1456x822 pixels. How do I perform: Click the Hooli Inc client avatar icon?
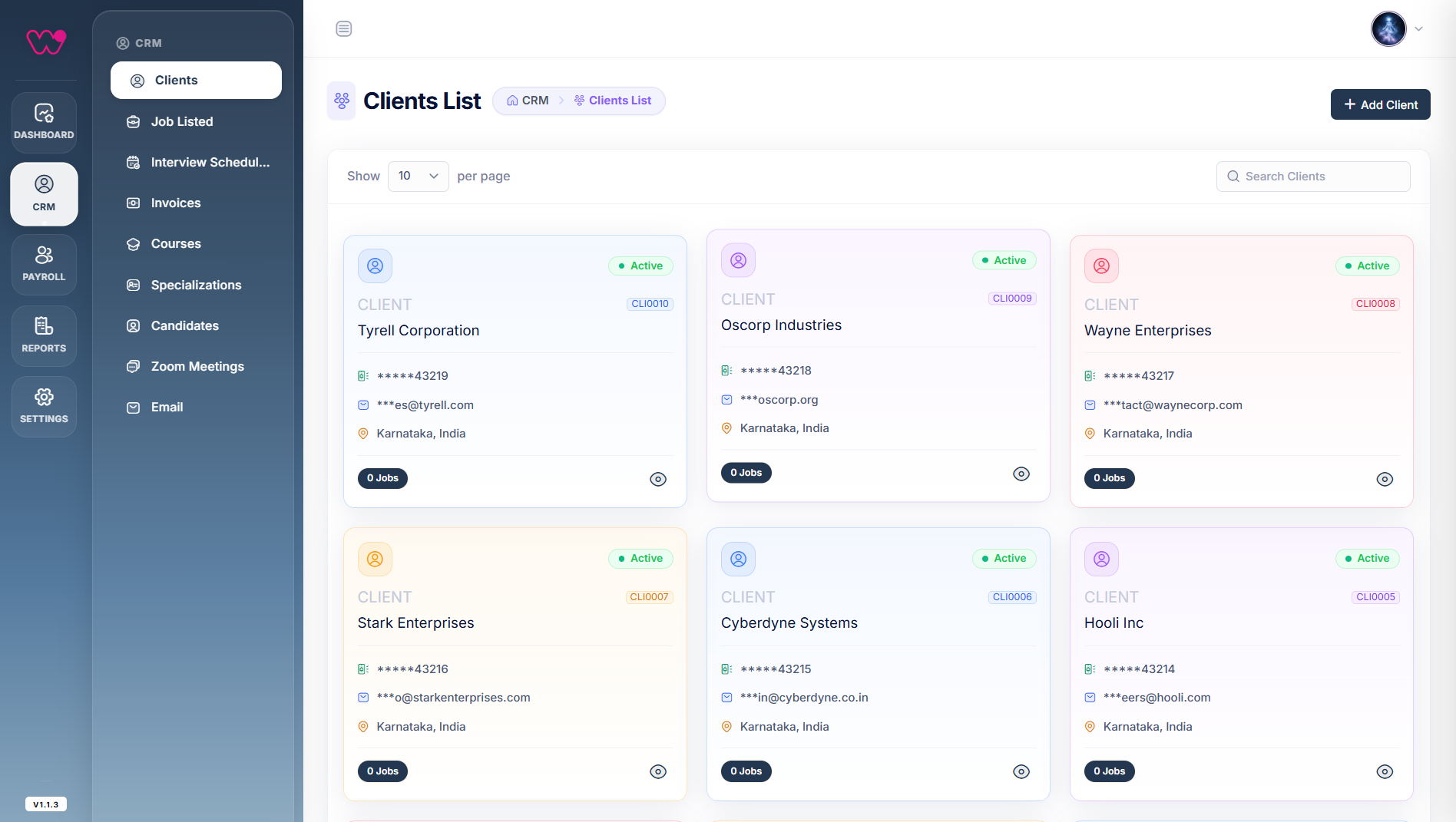tap(1101, 559)
